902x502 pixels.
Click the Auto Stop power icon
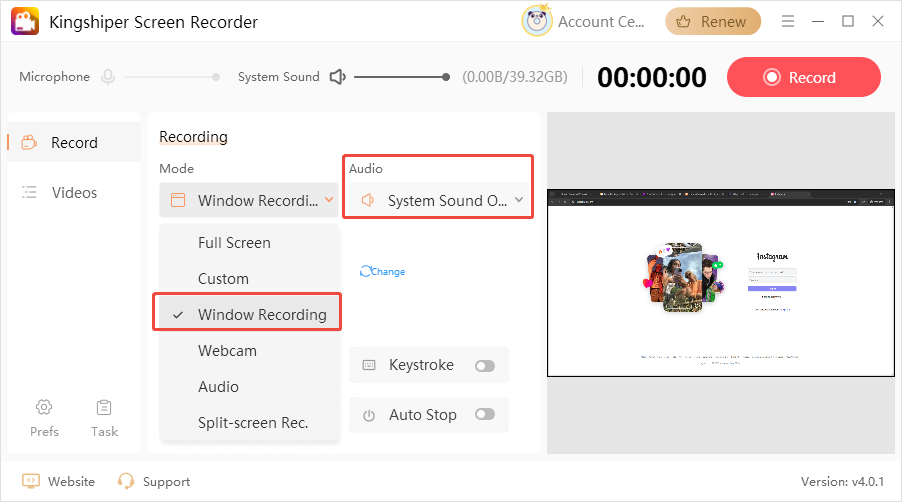tap(369, 415)
